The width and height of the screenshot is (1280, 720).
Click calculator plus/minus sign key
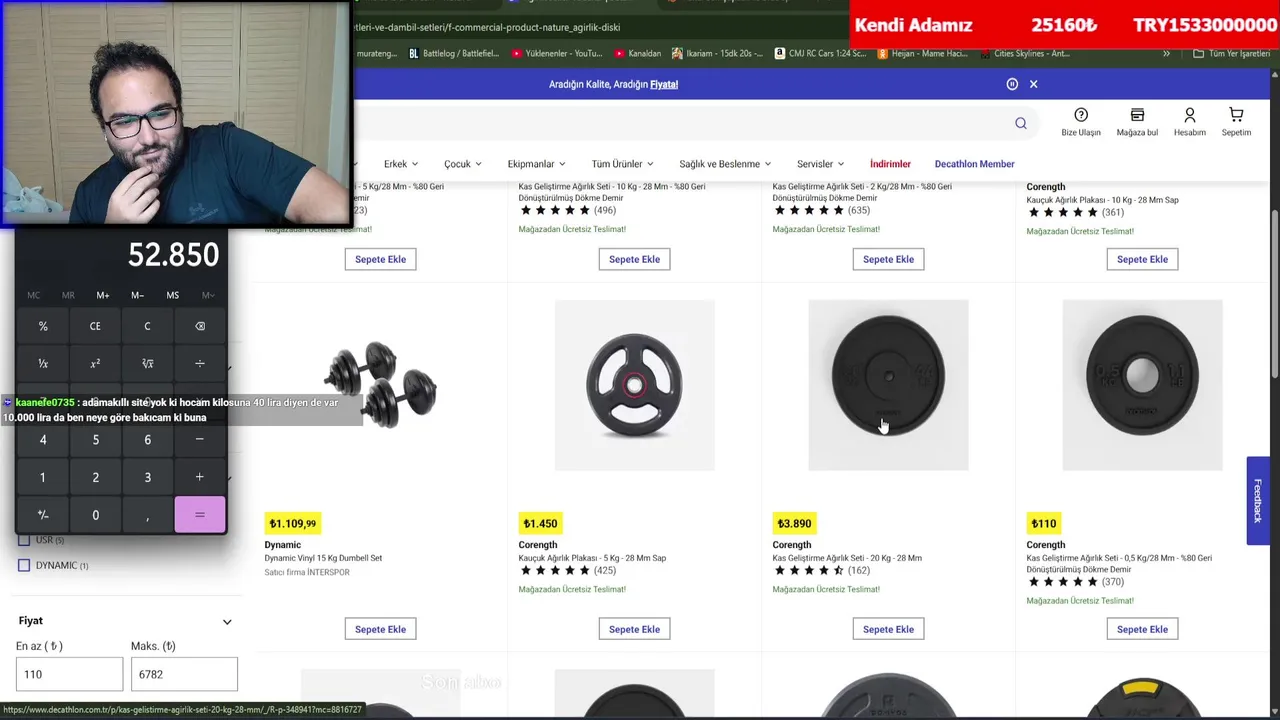(x=43, y=515)
